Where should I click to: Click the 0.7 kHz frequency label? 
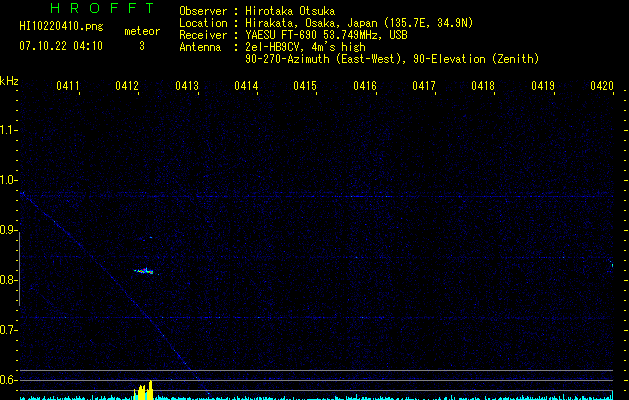tap(8, 330)
